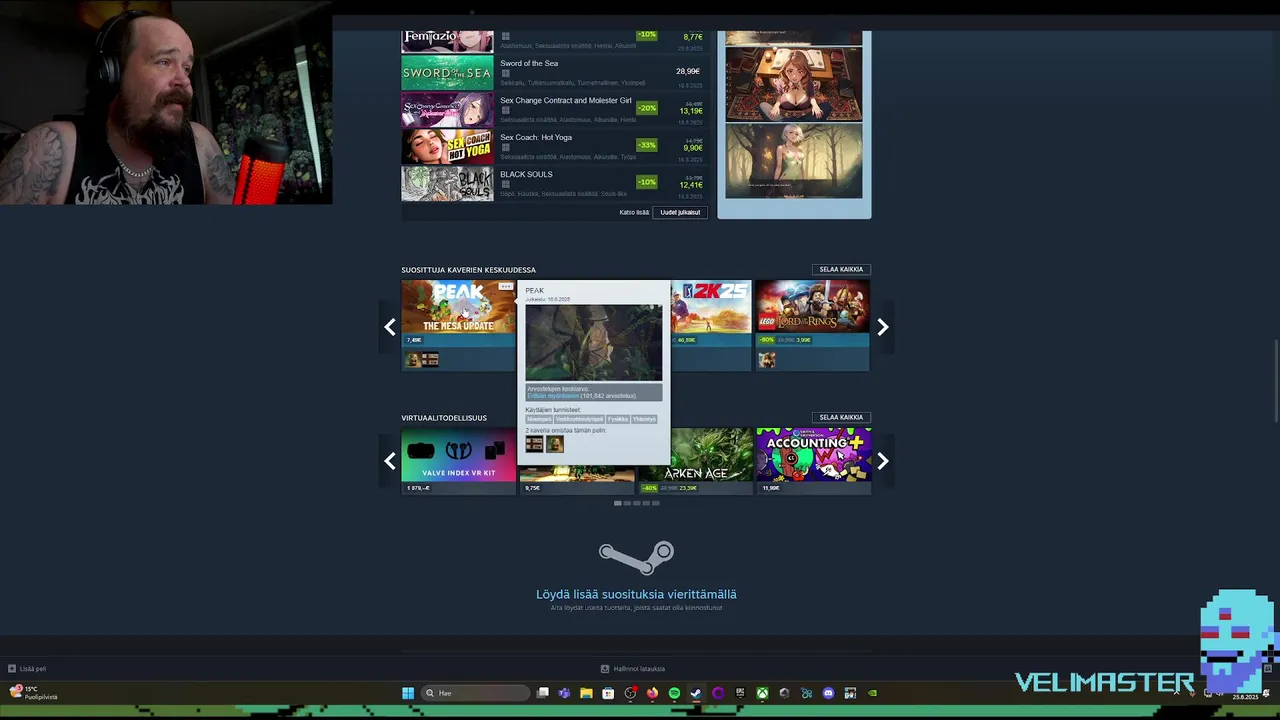
Task: Click the 28,99€ price of Sword of the Sea
Action: pyautogui.click(x=687, y=72)
